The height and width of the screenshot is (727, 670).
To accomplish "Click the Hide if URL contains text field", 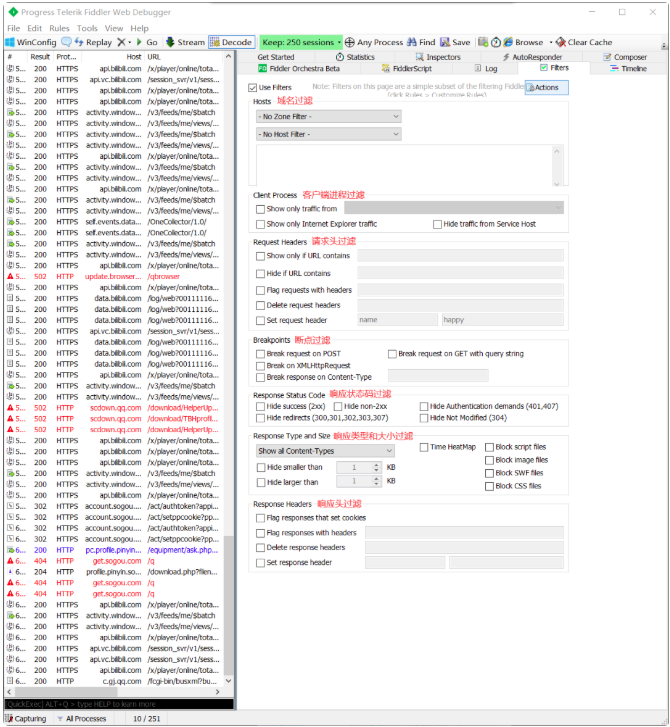I will coord(460,273).
